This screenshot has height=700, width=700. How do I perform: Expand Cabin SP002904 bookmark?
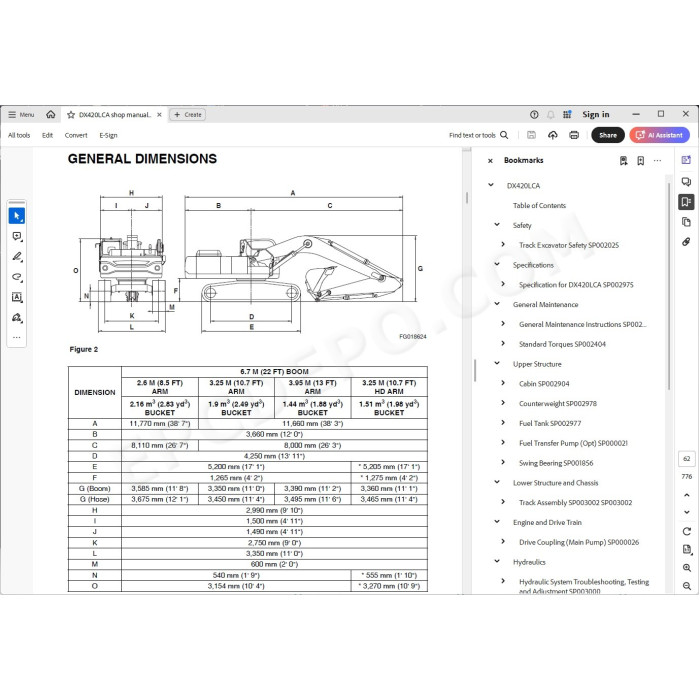point(503,383)
